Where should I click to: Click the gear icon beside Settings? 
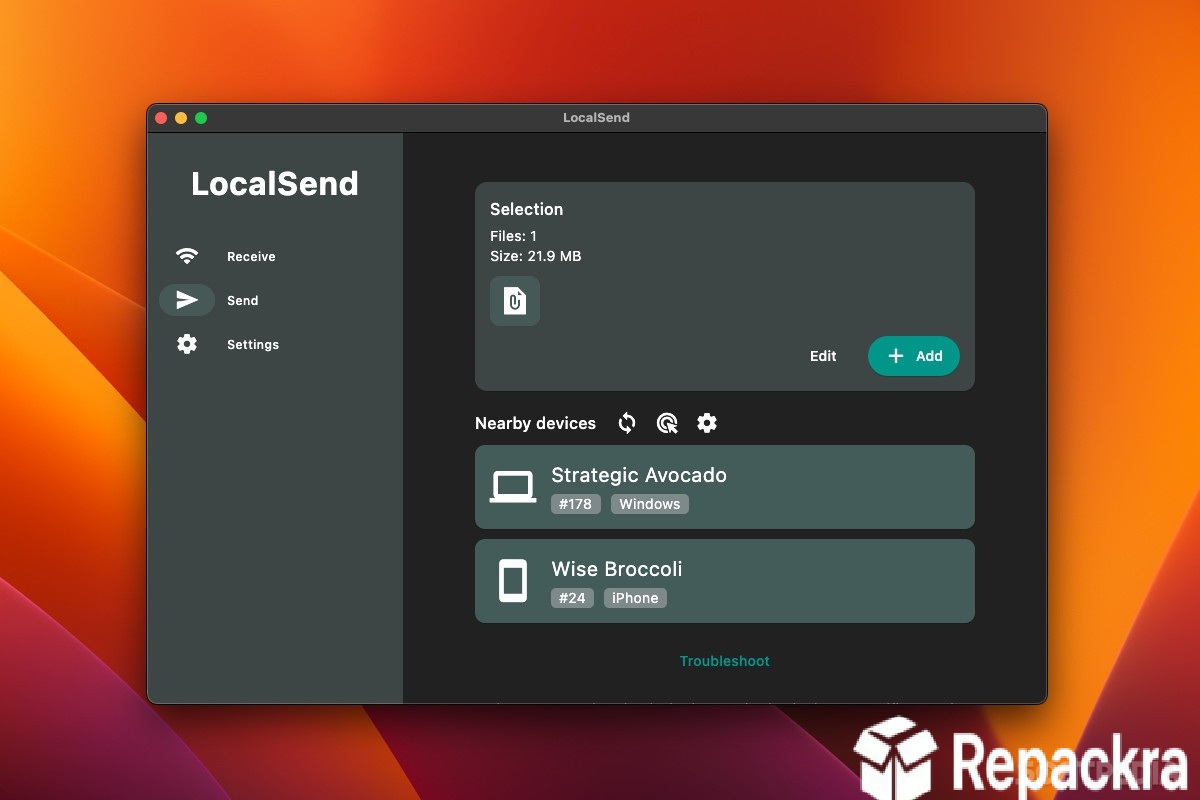(187, 344)
